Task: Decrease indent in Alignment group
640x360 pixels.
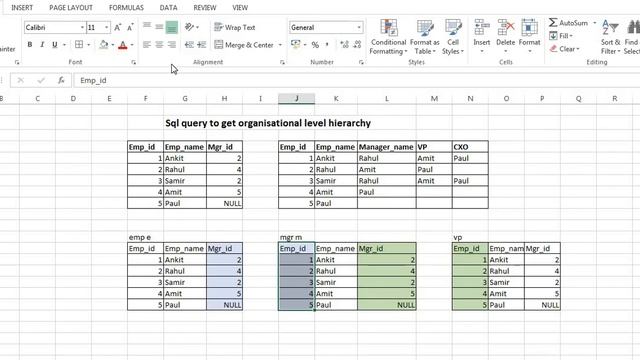Action: point(189,44)
